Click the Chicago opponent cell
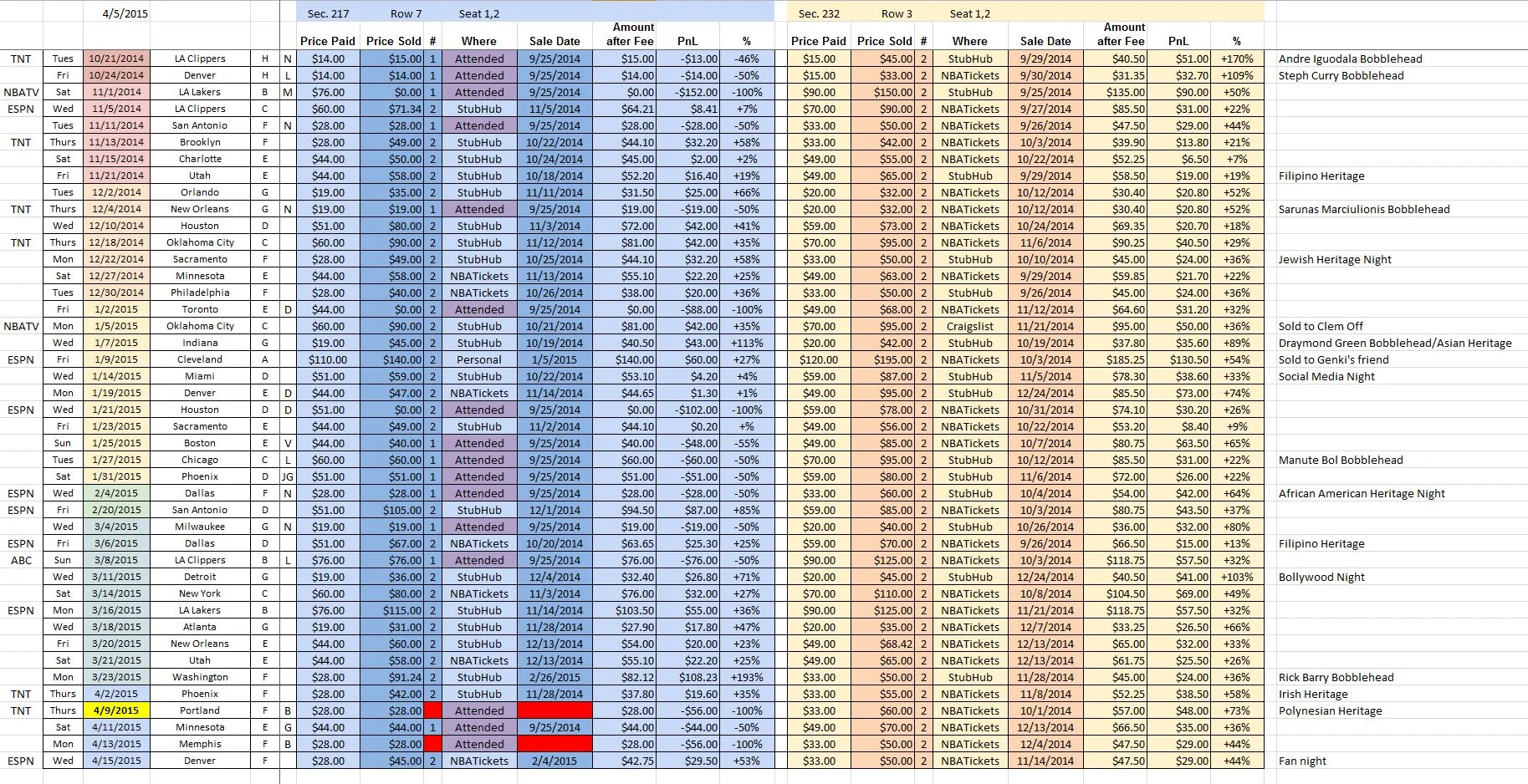1528x784 pixels. (x=200, y=460)
